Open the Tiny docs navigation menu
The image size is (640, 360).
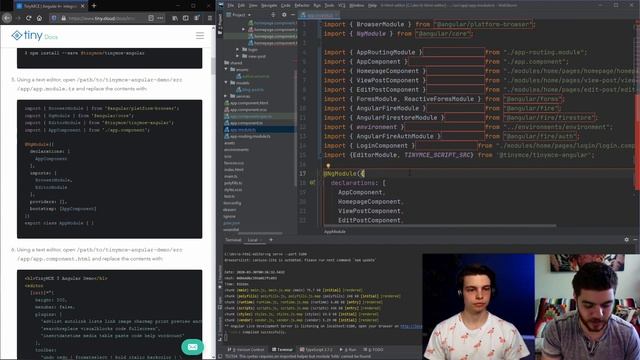point(200,36)
